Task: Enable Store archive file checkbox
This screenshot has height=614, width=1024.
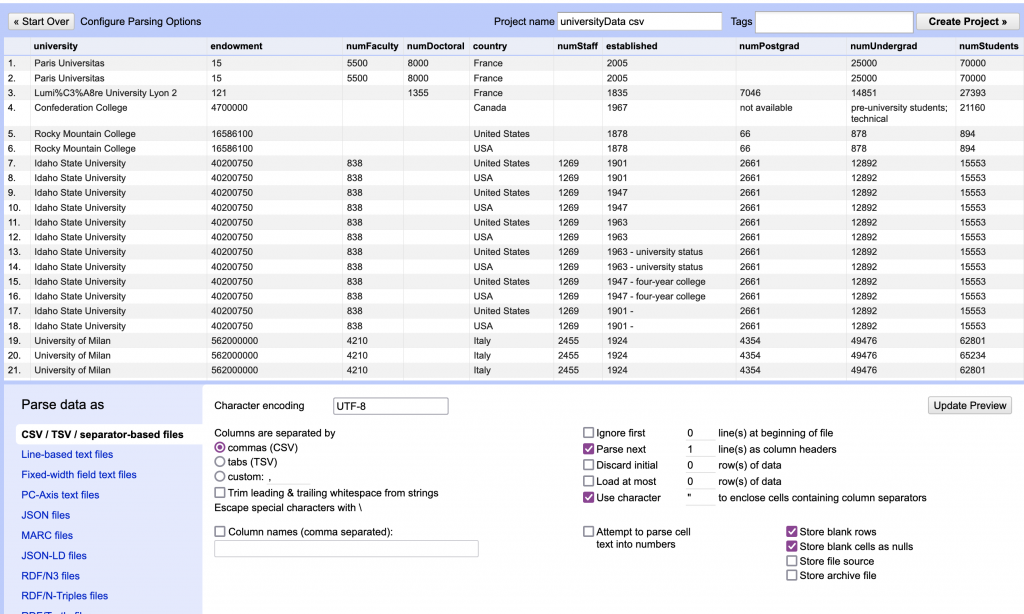Action: click(x=792, y=575)
